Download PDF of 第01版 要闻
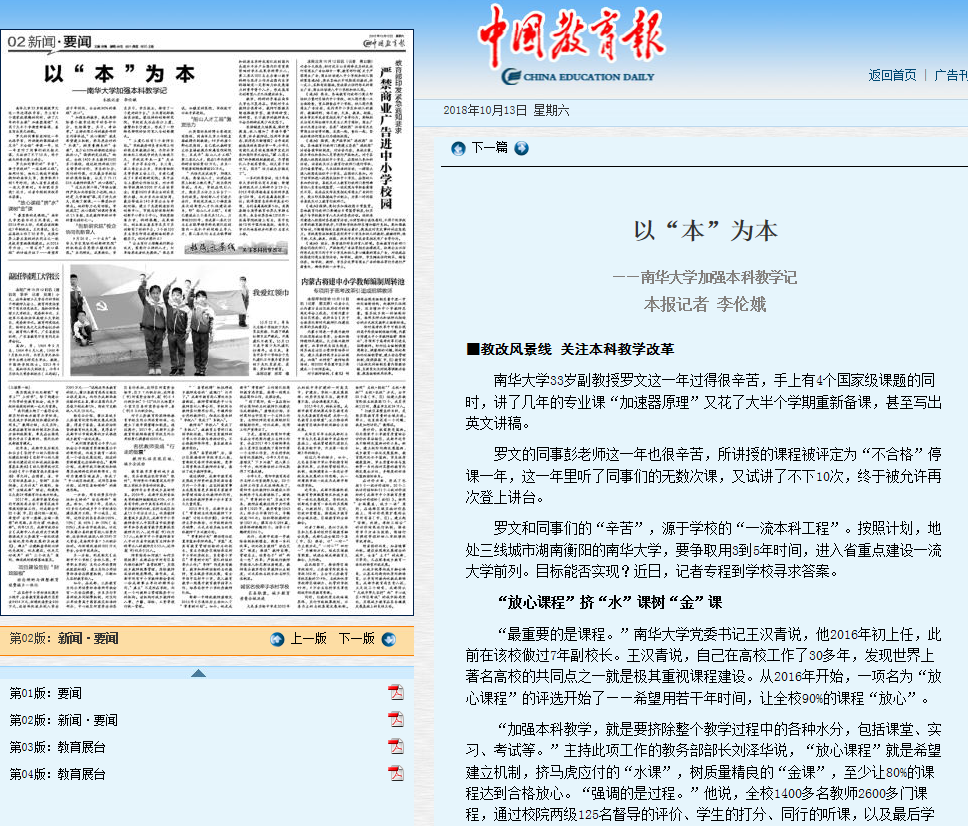The height and width of the screenshot is (826, 968). [396, 693]
